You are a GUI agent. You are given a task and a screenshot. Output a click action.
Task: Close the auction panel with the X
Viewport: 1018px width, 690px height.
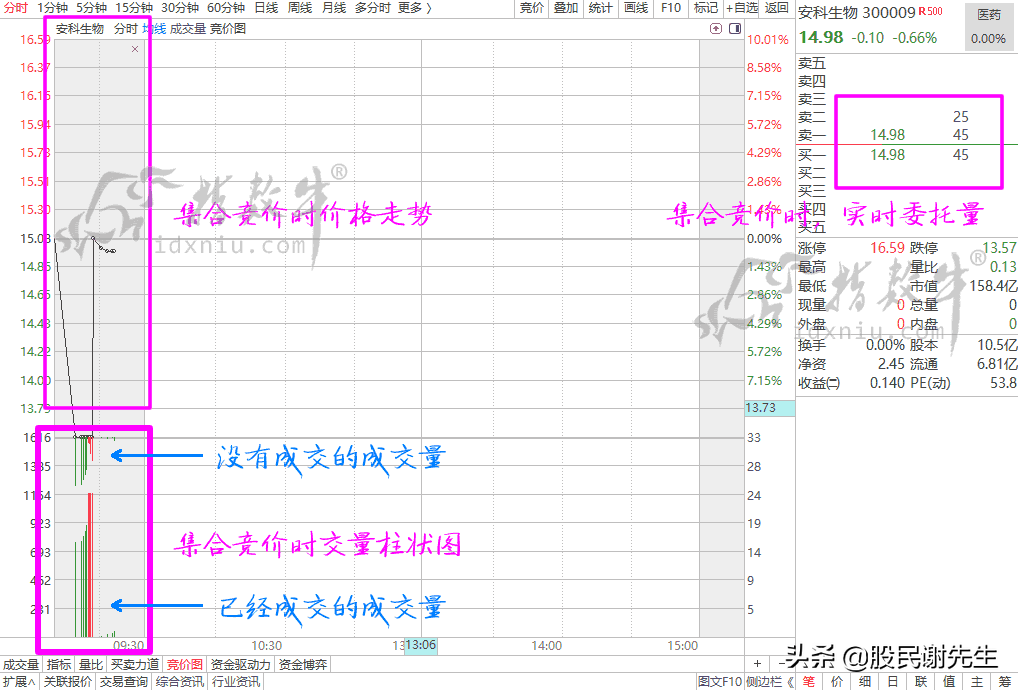tap(135, 49)
